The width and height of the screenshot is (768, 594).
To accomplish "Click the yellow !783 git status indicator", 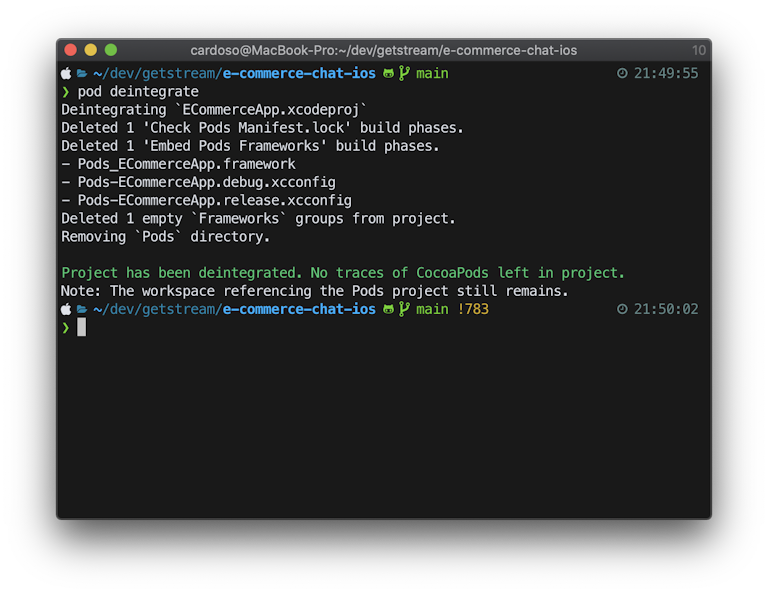I will click(473, 309).
